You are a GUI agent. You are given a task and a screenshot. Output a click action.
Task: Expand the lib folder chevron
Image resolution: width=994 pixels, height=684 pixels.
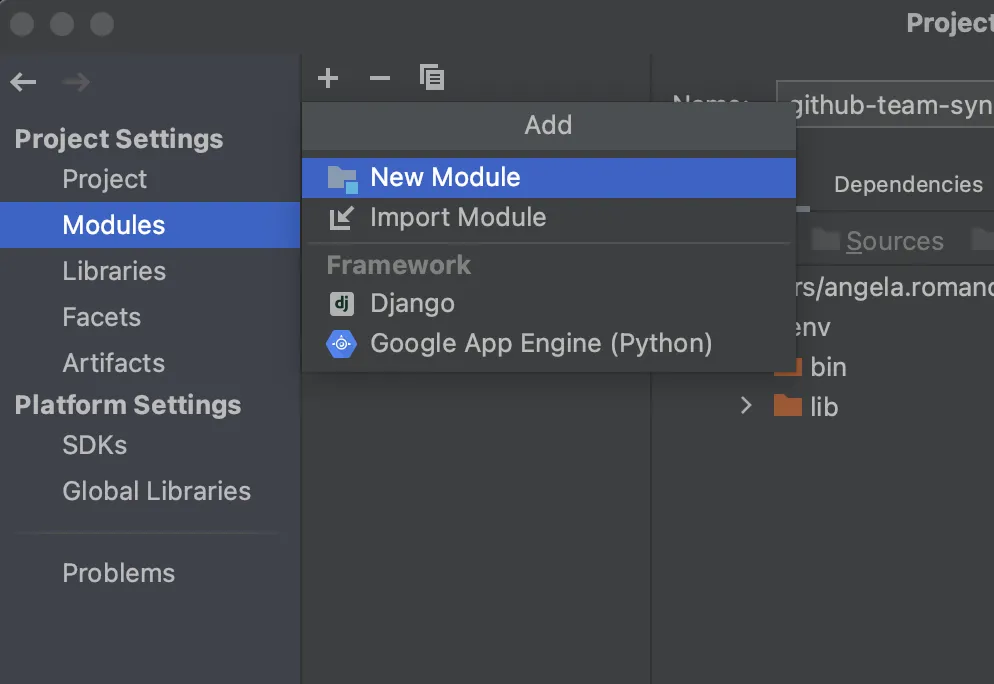[746, 406]
